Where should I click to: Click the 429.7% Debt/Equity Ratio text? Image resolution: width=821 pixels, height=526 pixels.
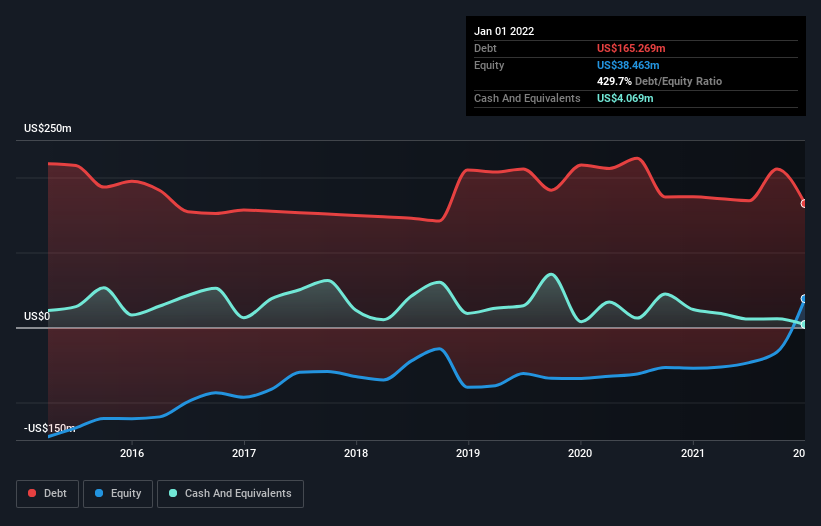click(659, 82)
